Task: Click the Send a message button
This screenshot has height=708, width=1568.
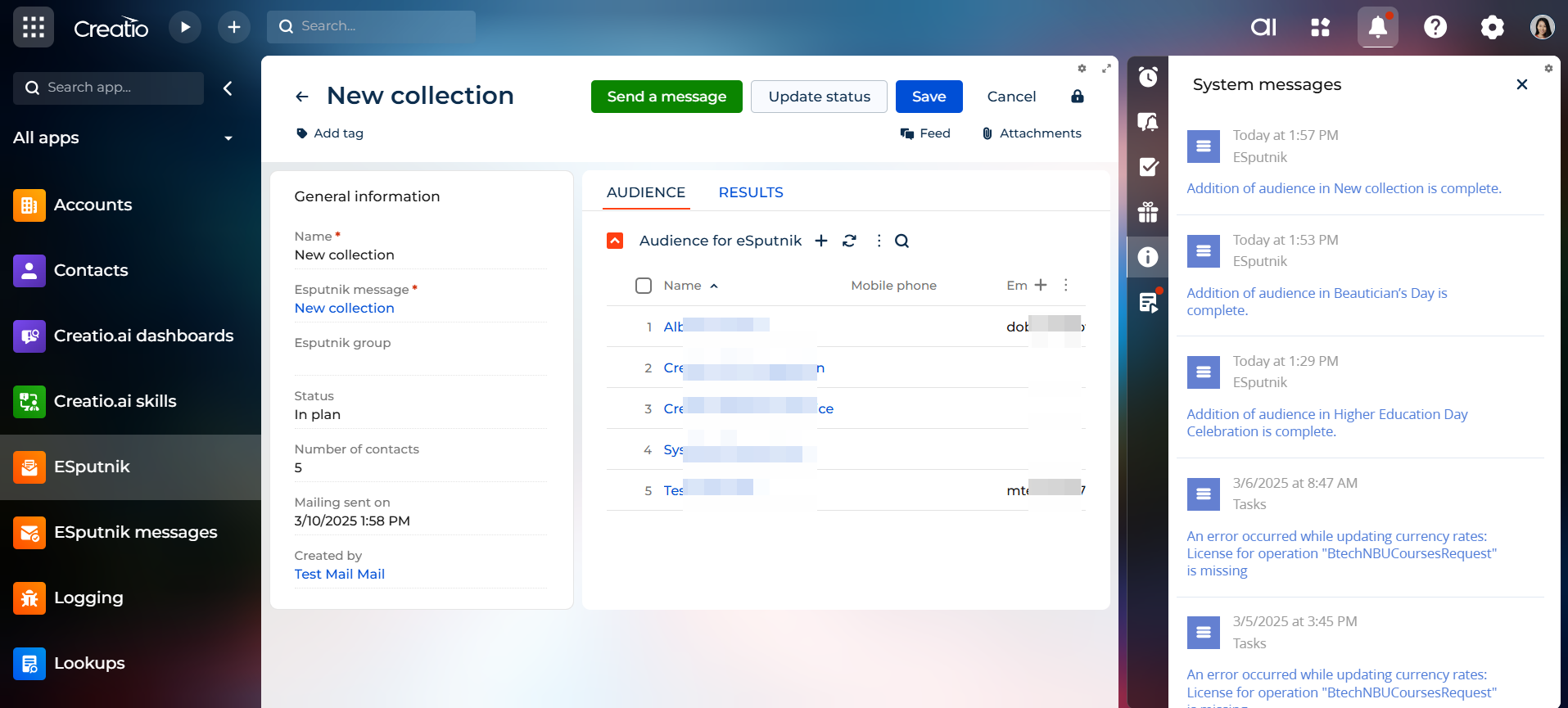Action: click(x=667, y=97)
